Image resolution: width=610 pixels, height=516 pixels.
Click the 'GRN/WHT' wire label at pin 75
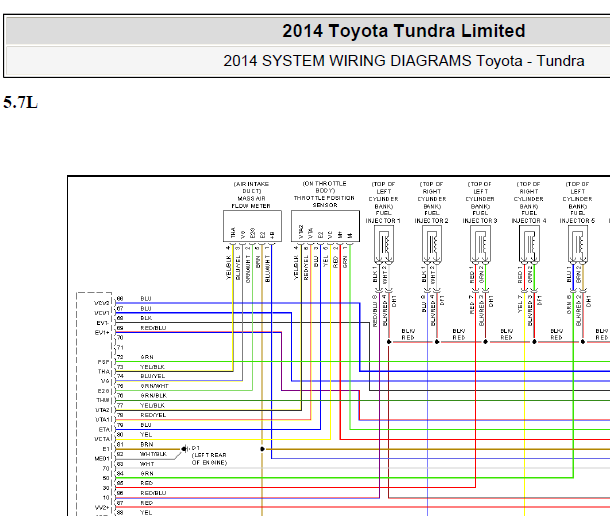(x=154, y=386)
